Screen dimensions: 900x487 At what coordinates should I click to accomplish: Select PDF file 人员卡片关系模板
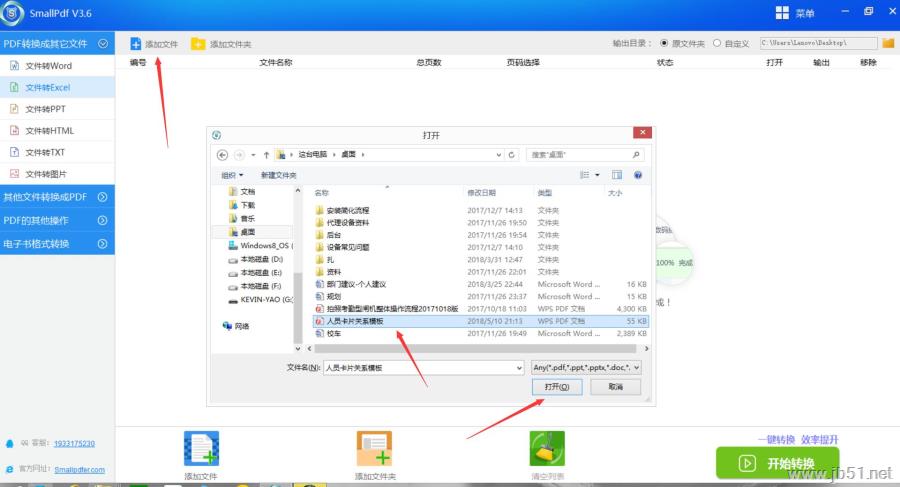click(x=481, y=321)
